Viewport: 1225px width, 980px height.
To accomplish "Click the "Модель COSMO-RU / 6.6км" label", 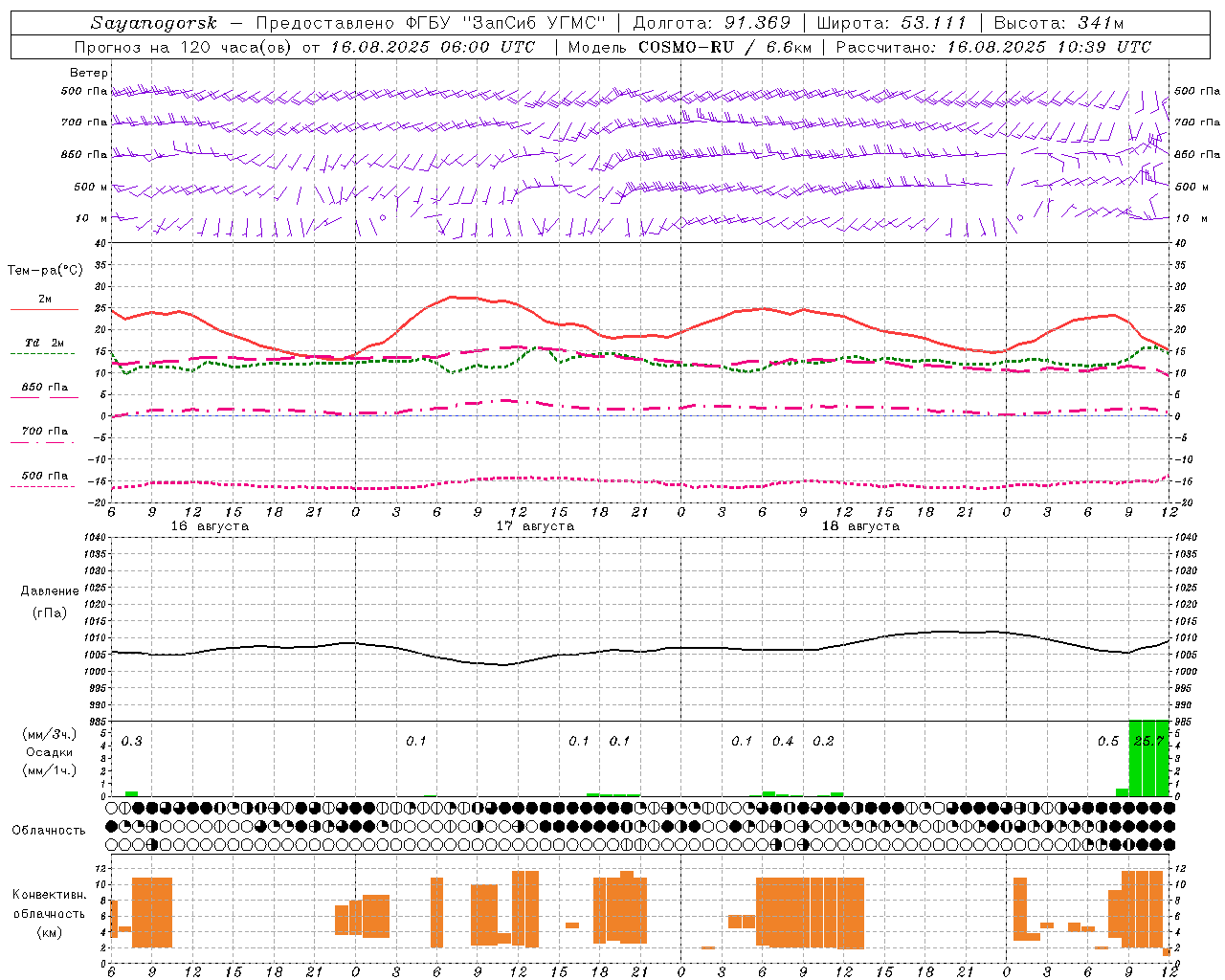I will click(x=689, y=47).
